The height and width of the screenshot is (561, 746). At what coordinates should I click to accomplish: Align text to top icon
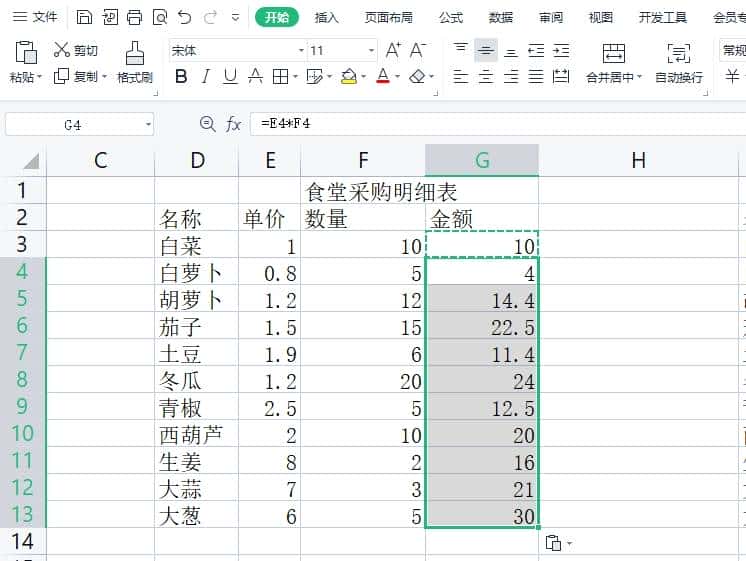click(460, 48)
